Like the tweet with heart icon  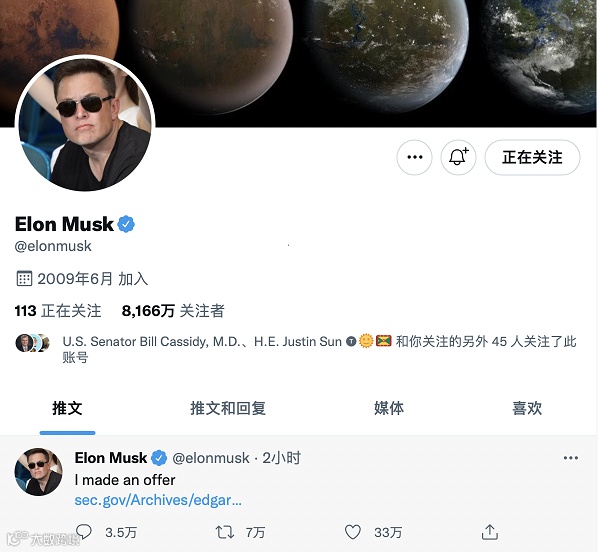pyautogui.click(x=352, y=532)
